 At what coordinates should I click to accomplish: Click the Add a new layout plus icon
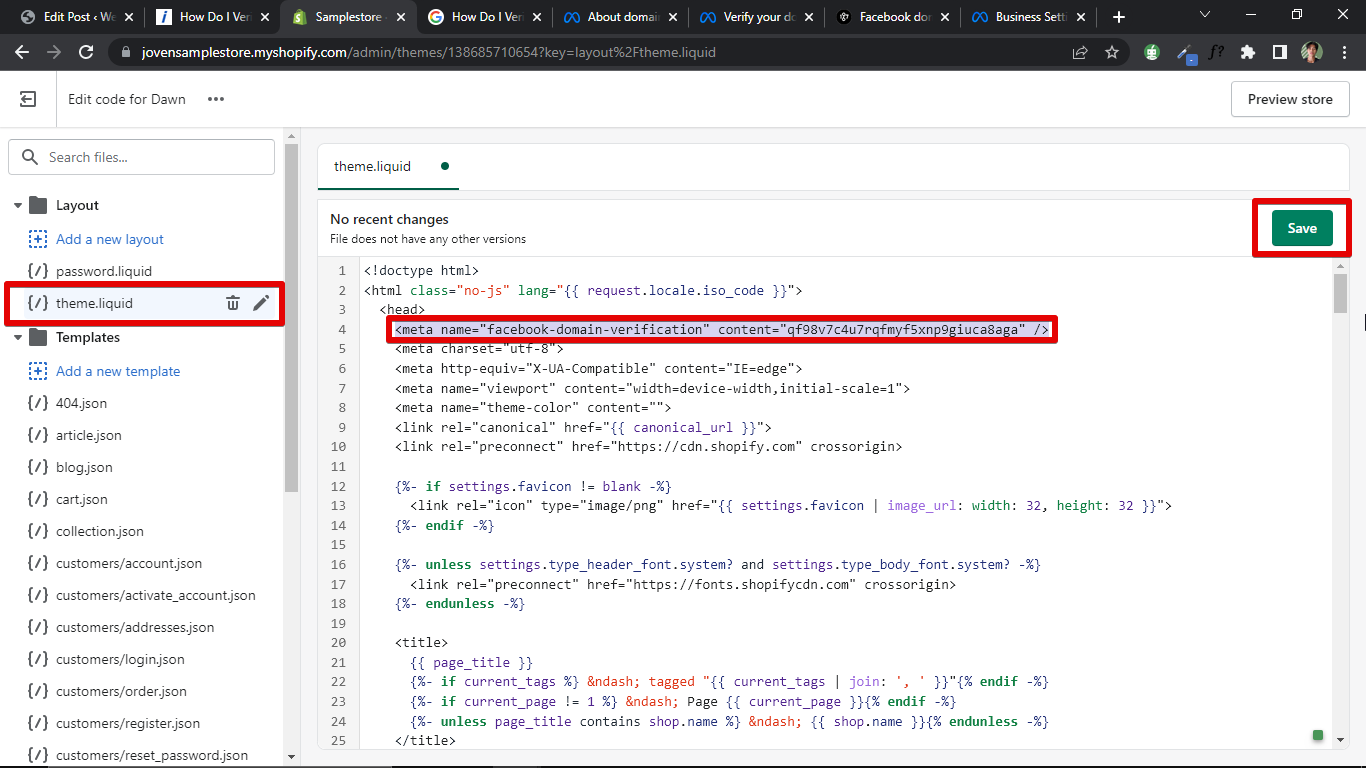[38, 239]
